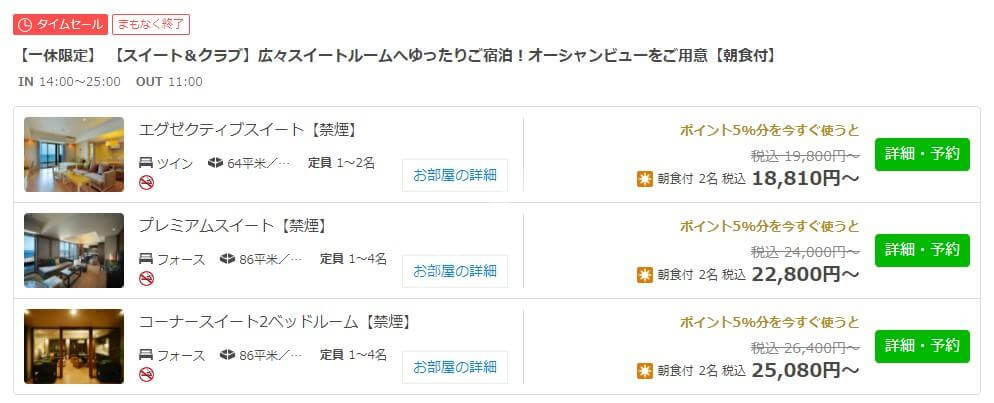Click the no-smoking icon under コーナースイート2ベッドルーム
This screenshot has width=994, height=403.
[146, 374]
